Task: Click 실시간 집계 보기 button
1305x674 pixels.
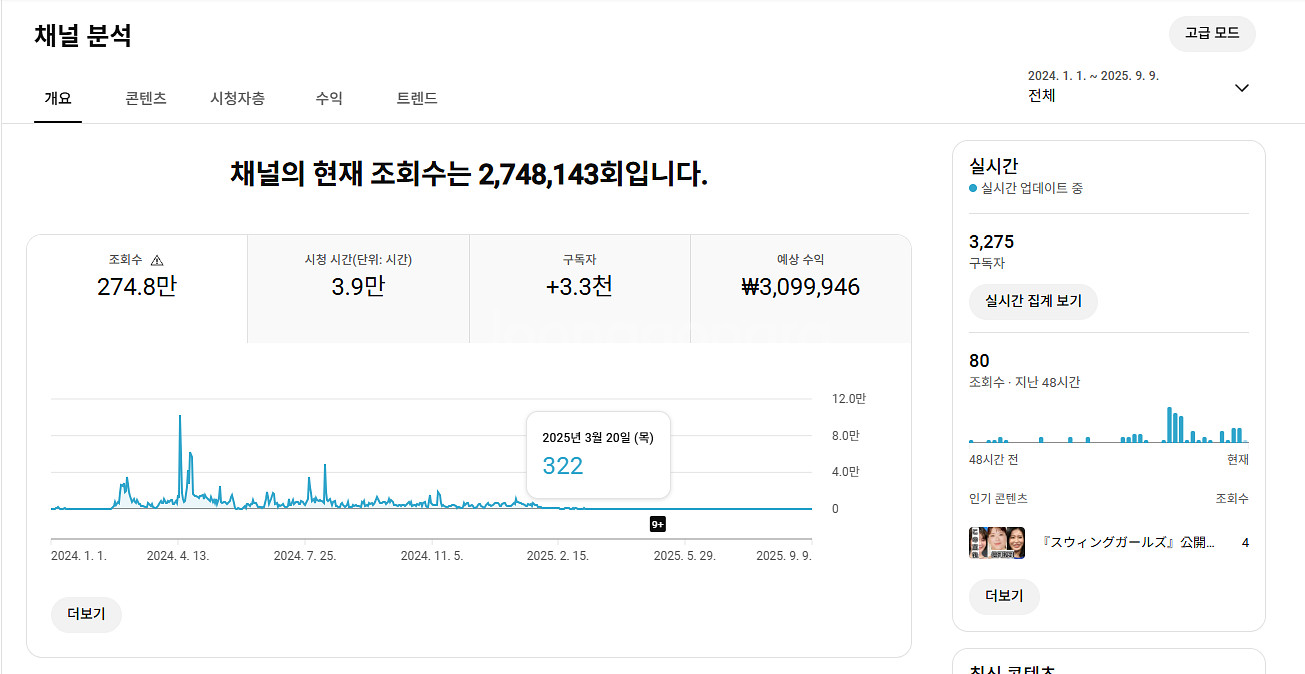Action: tap(1033, 301)
